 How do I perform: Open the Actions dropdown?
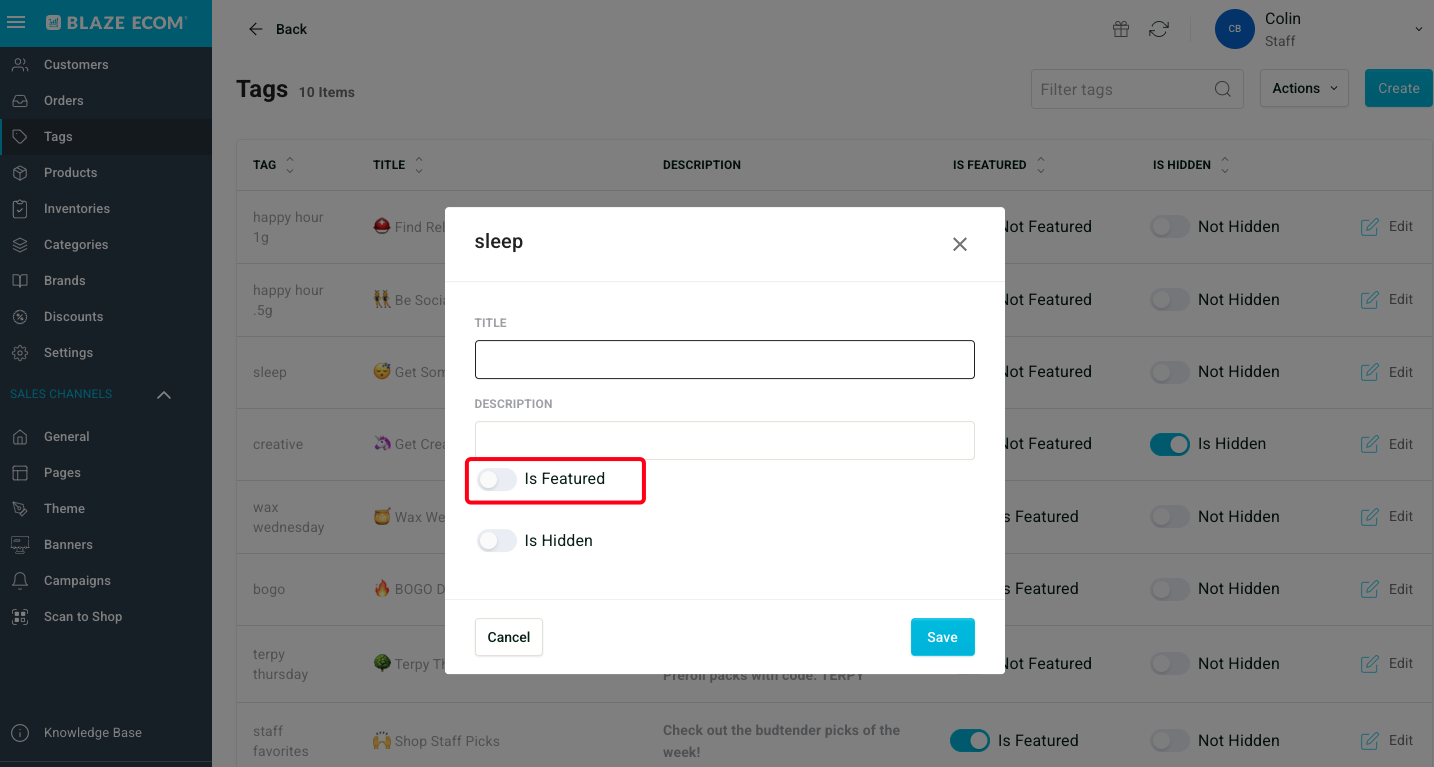tap(1304, 88)
